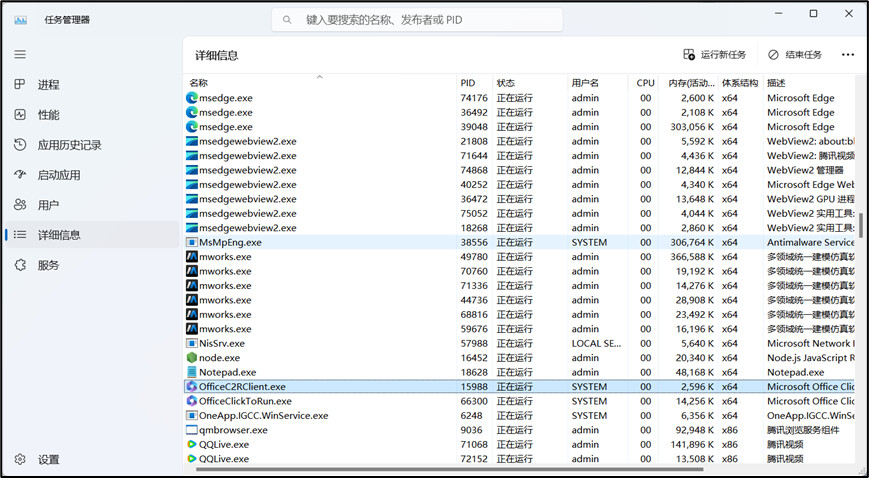Open the three-dot more options menu
869x478 pixels.
847,54
